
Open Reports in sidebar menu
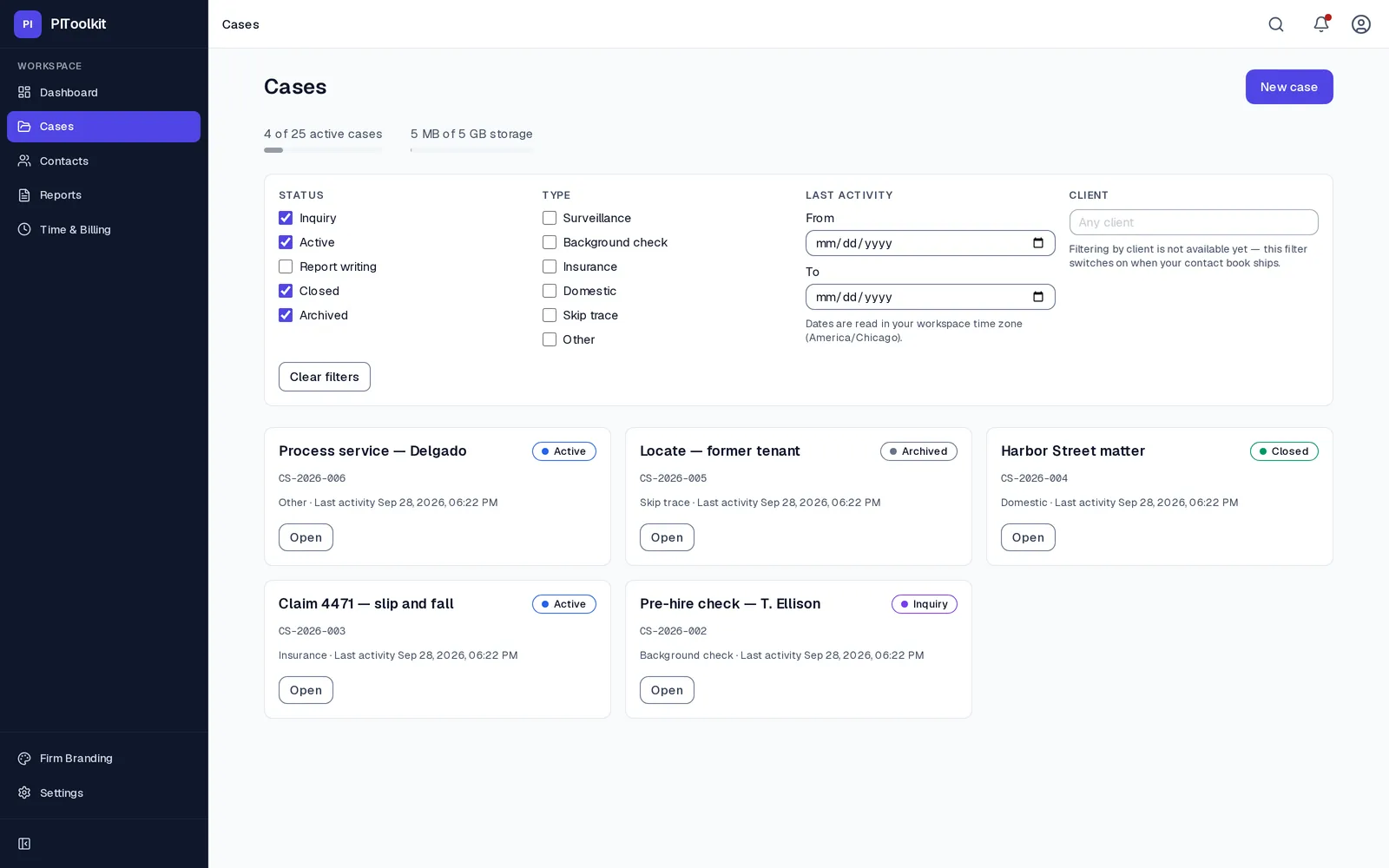(x=103, y=195)
